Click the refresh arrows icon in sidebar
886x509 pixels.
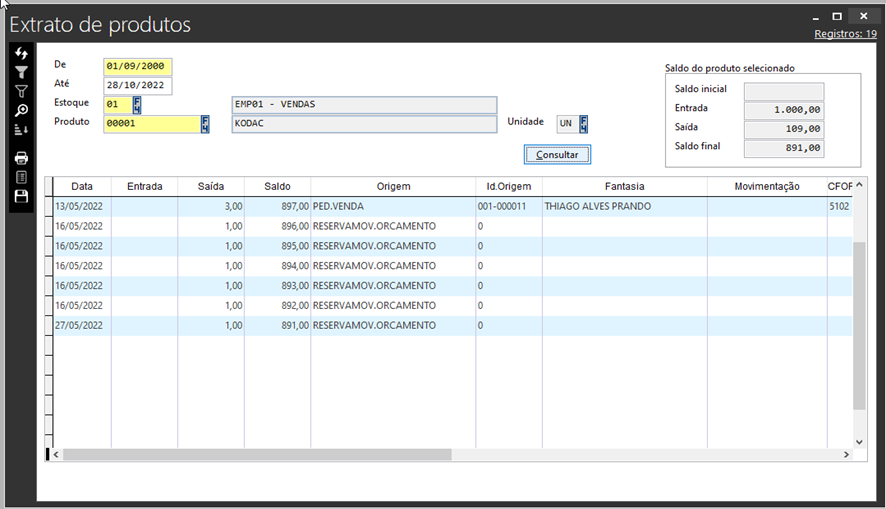pyautogui.click(x=21, y=53)
